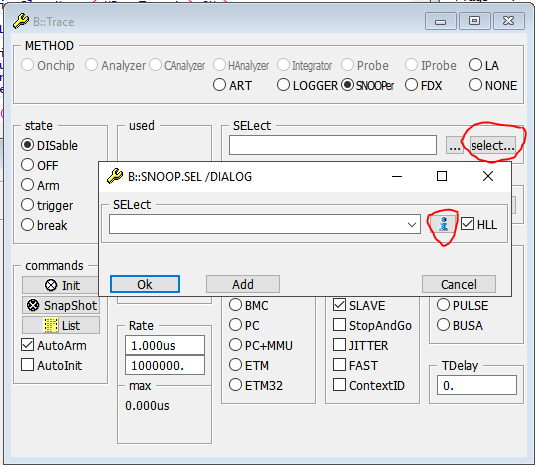Select the LOGGER method radio button
535x465 pixels.
point(284,85)
